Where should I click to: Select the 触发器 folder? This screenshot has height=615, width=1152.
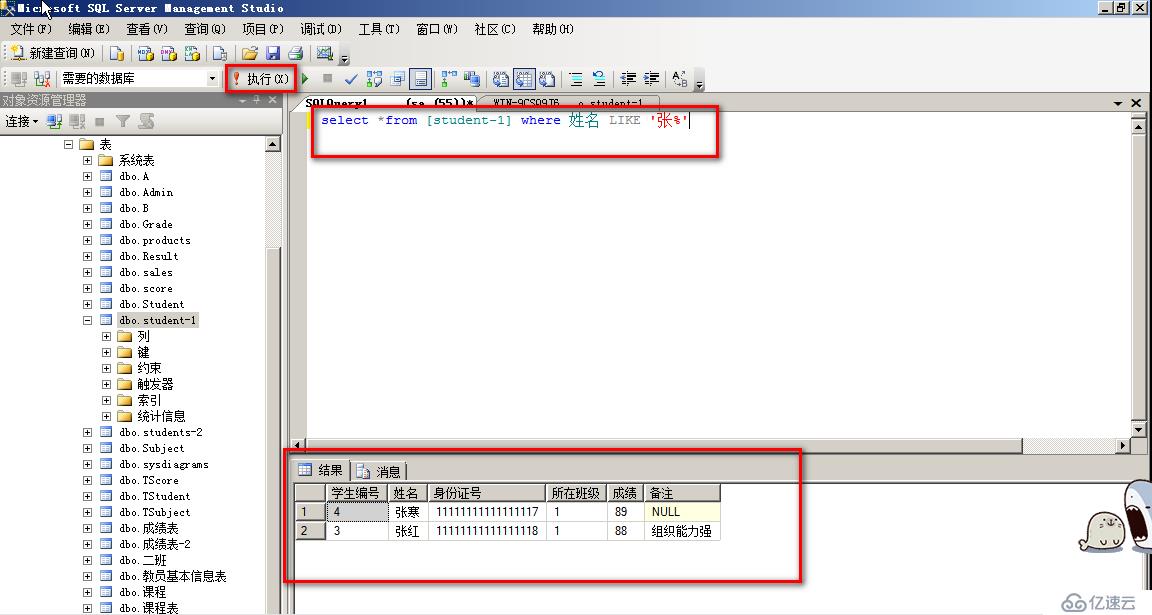coord(155,384)
